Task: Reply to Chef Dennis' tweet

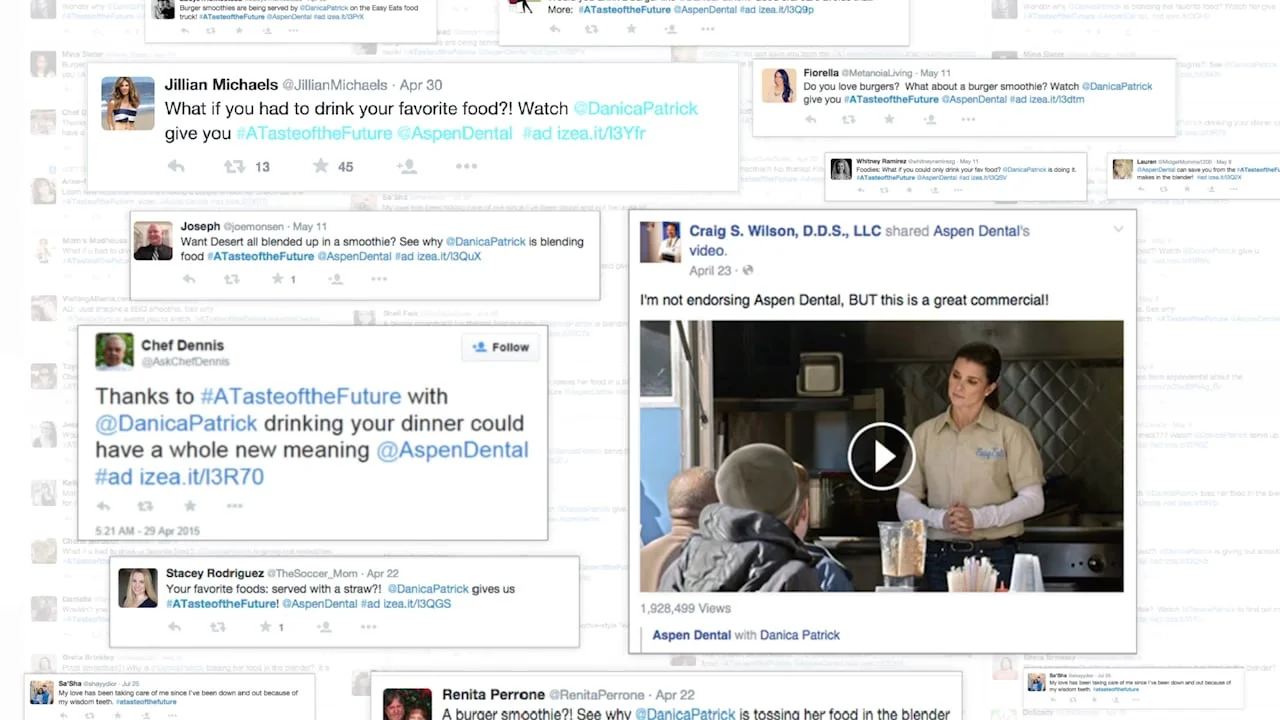Action: [x=103, y=506]
